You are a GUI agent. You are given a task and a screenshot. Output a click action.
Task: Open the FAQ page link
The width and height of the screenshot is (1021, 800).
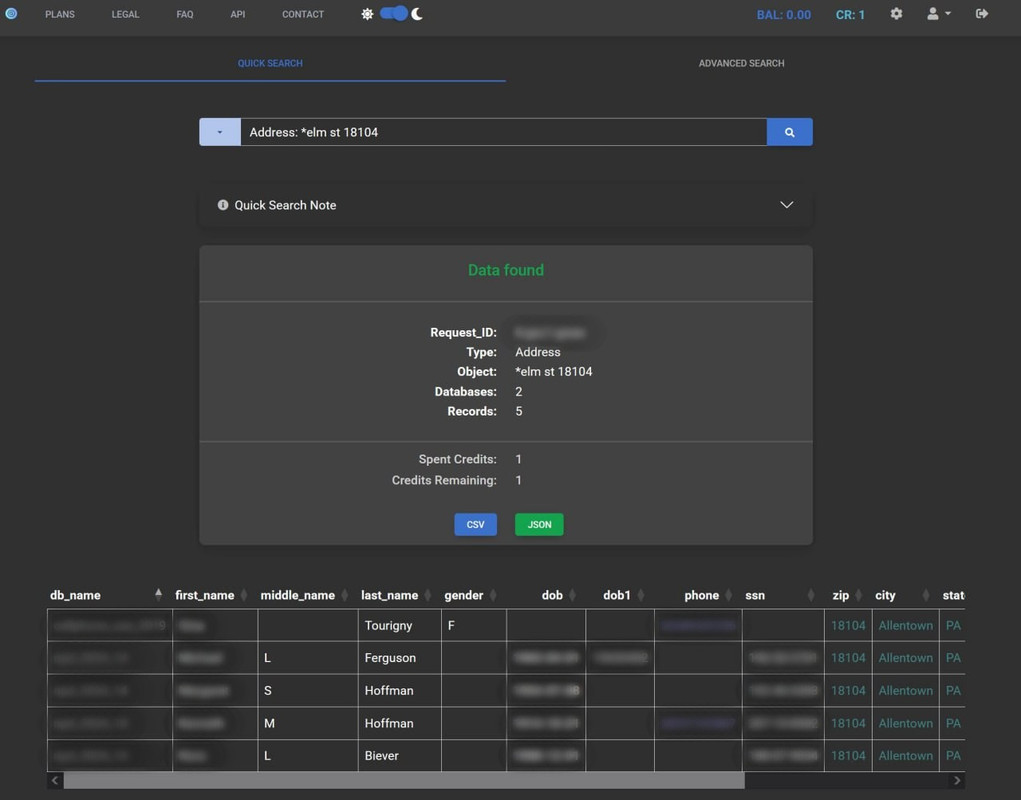point(185,15)
